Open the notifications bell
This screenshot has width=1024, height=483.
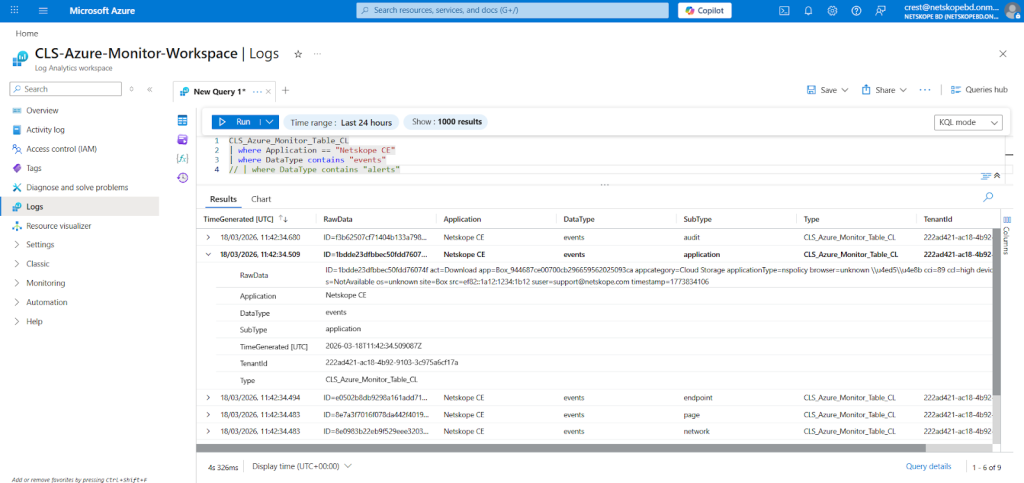808,10
